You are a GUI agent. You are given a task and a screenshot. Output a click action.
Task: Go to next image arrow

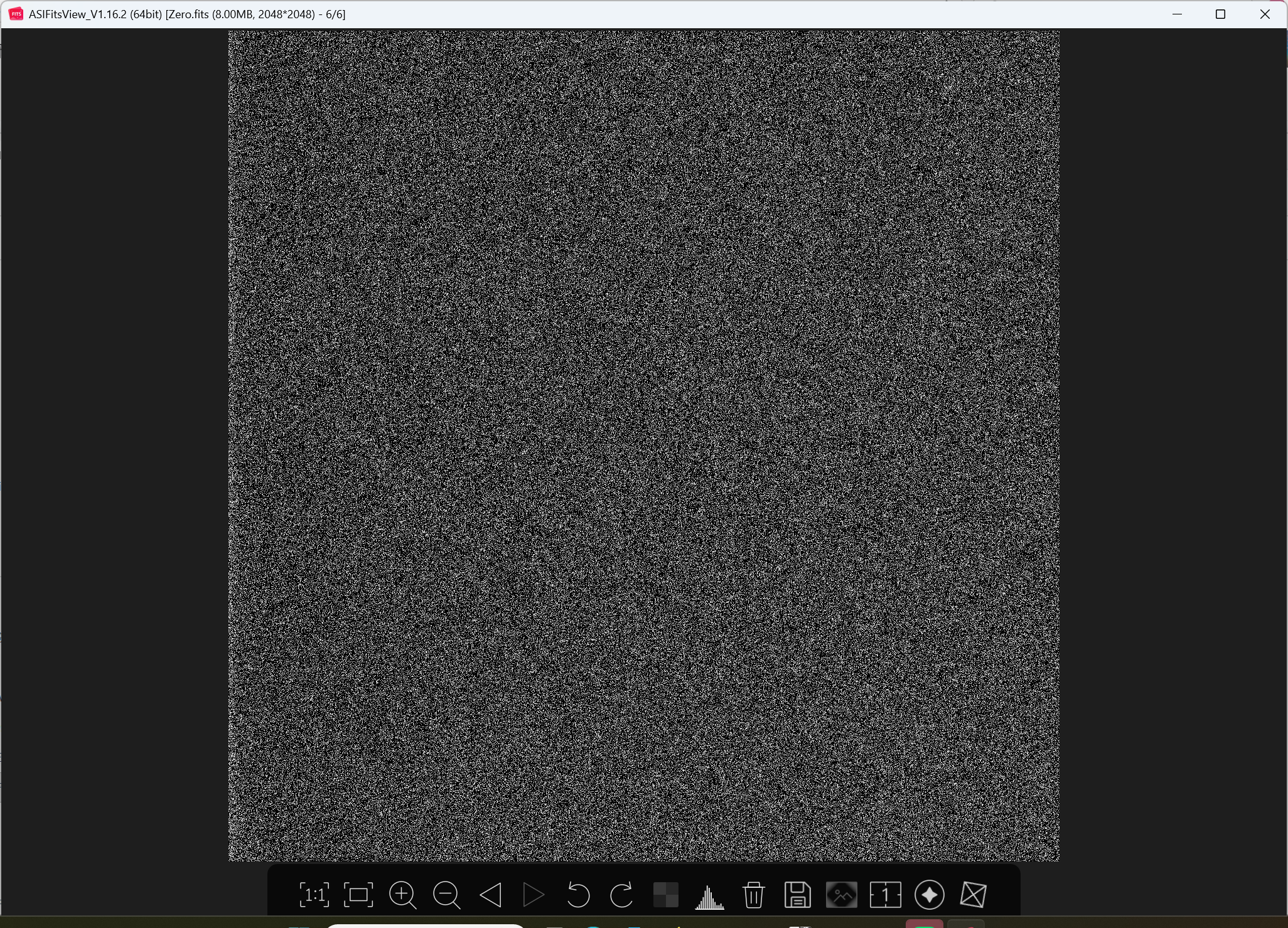(x=534, y=895)
